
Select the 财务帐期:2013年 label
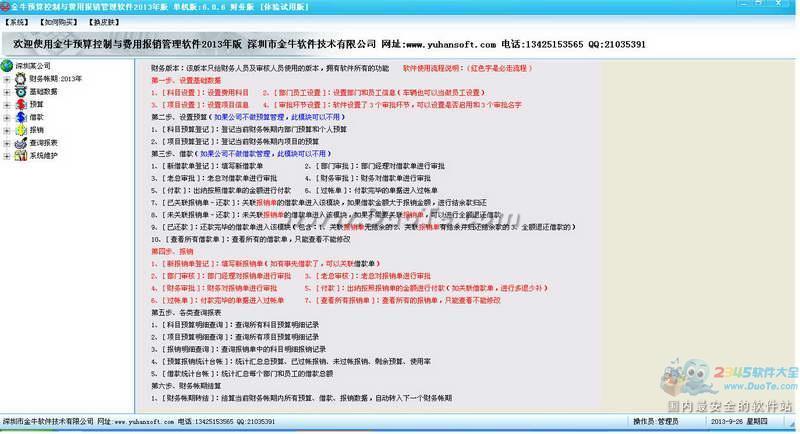pyautogui.click(x=55, y=79)
